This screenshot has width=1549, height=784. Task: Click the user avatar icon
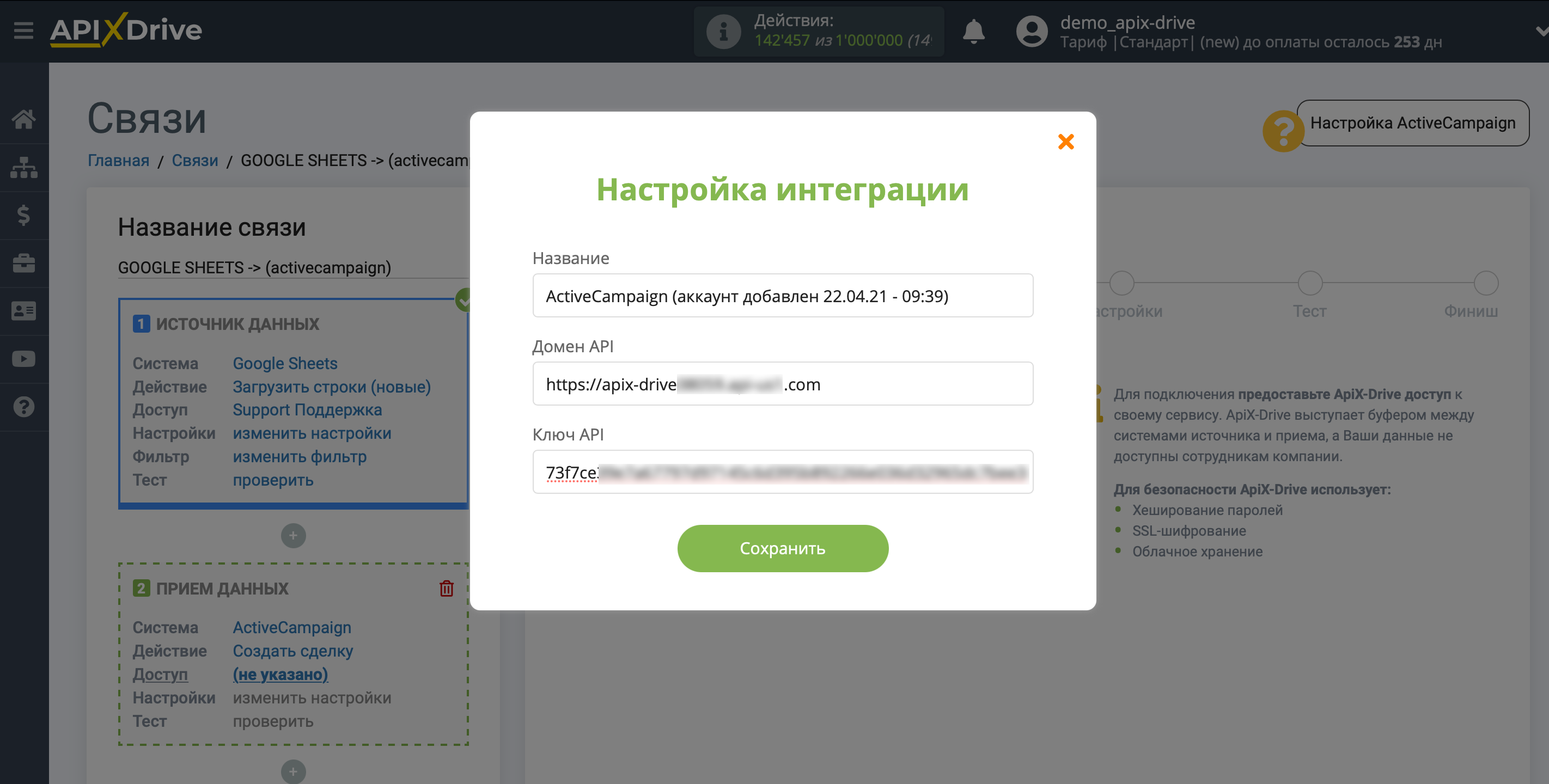[1032, 31]
